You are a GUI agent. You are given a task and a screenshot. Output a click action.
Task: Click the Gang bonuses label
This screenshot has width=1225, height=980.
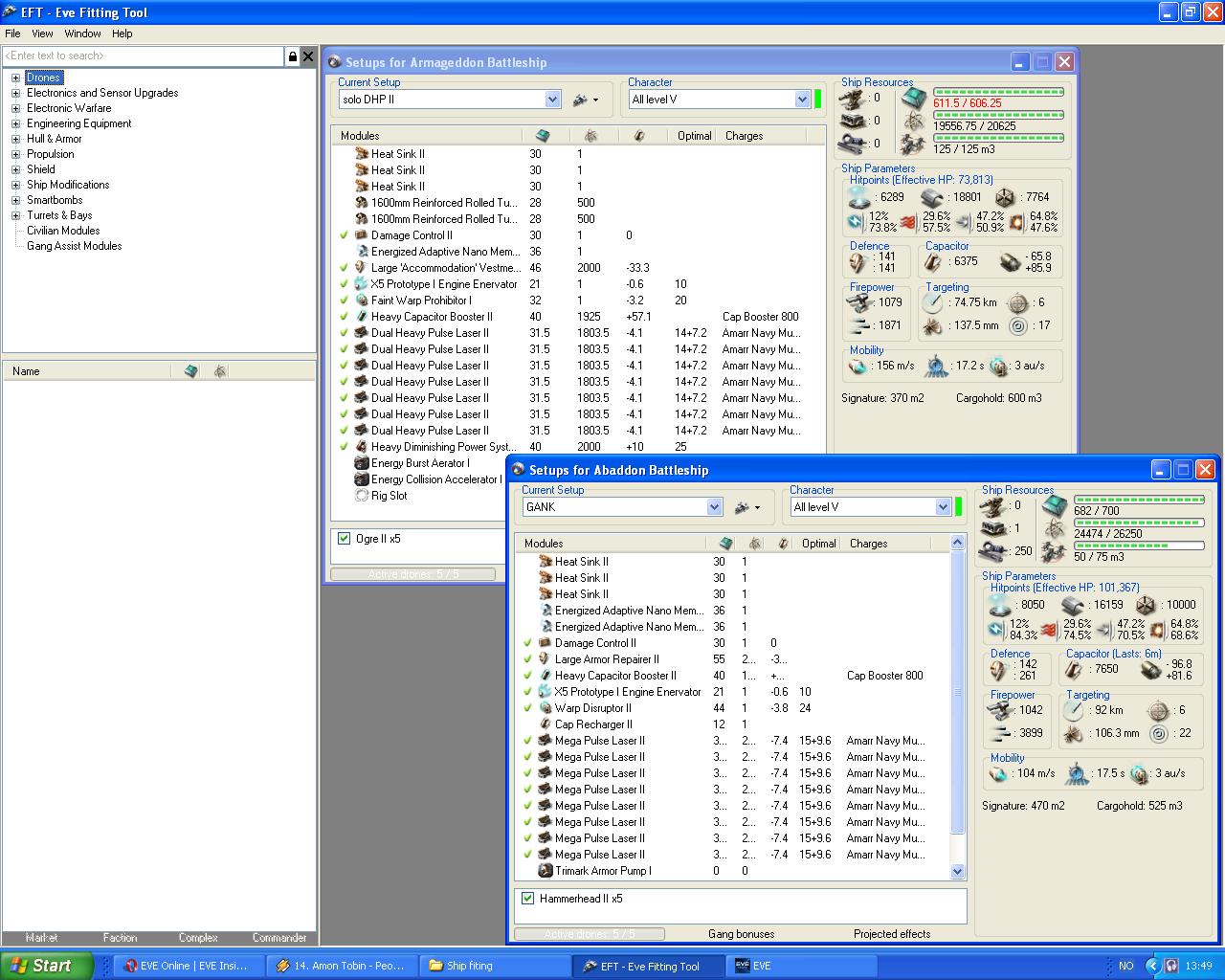(741, 934)
